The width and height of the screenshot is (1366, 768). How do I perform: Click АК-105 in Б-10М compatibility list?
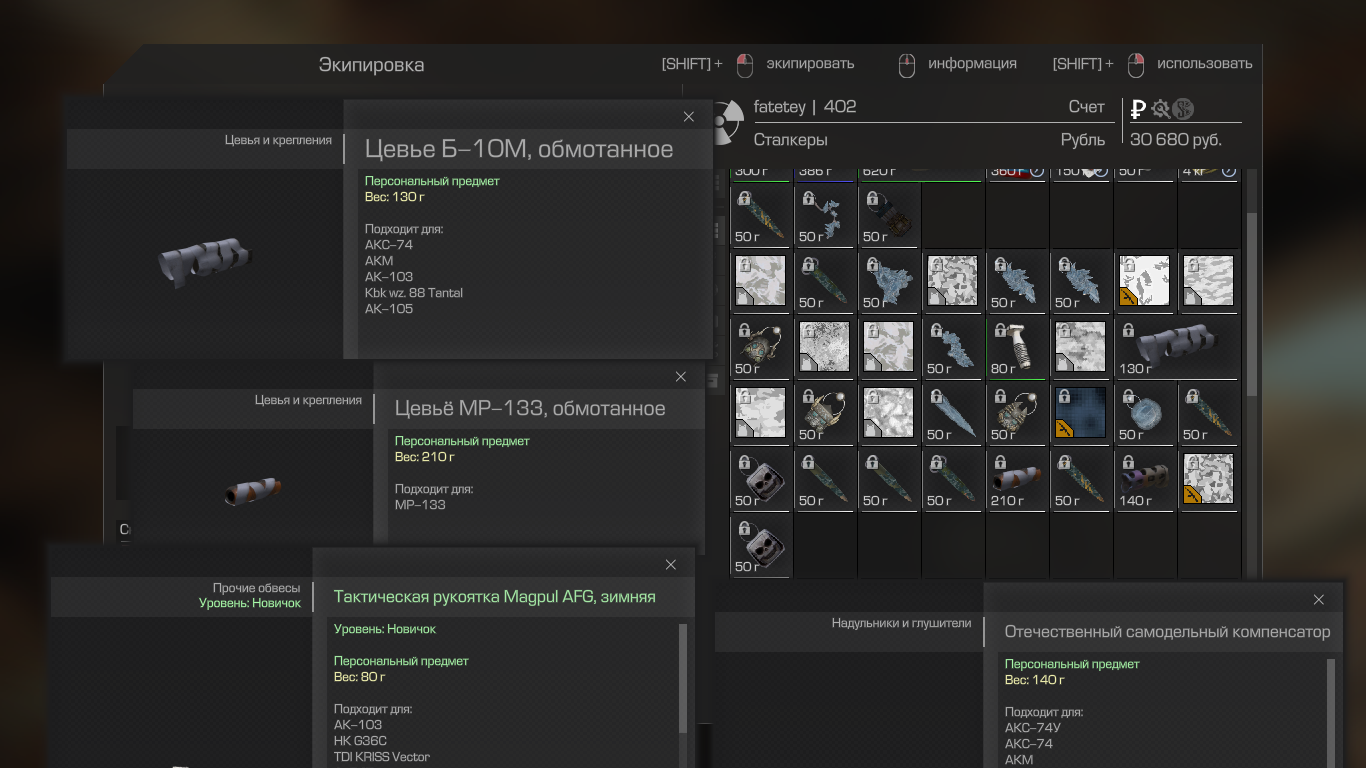[x=389, y=309]
